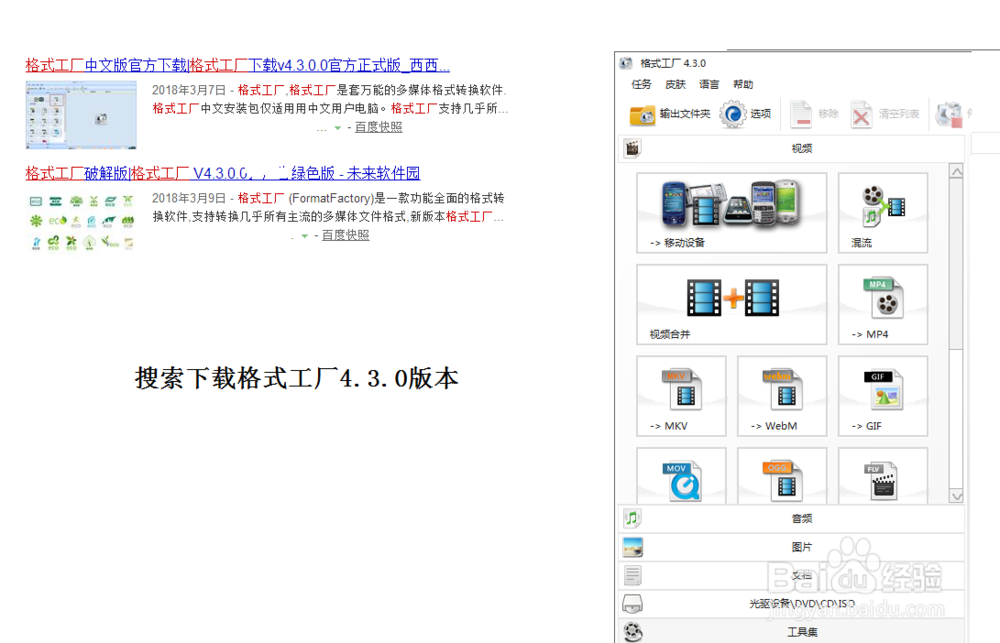Click the 移除 toolbar icon
This screenshot has height=643, width=1000.
coord(801,115)
